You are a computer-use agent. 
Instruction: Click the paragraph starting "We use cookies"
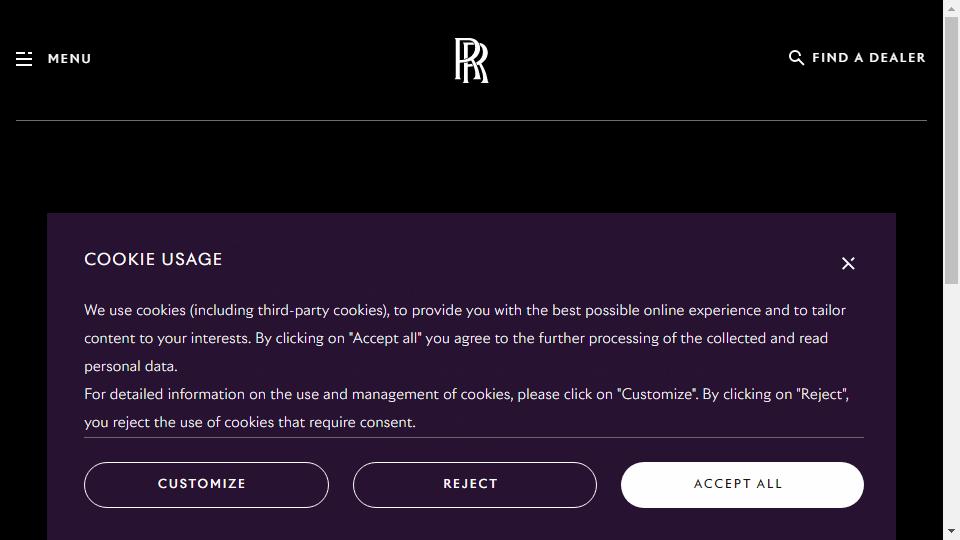(465, 338)
